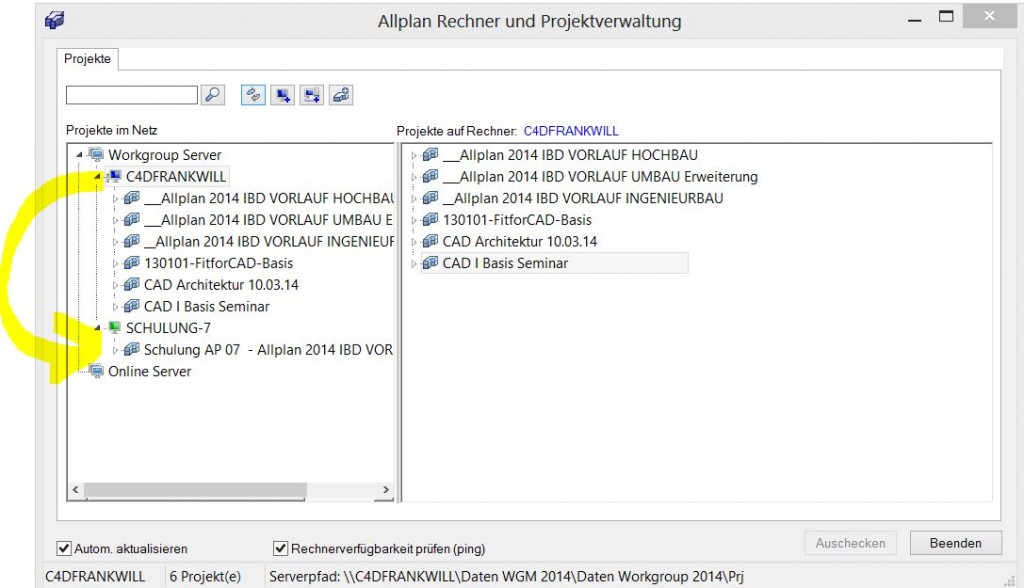
Task: Toggle the Autom. aktualisieren checkbox
Action: 65,548
